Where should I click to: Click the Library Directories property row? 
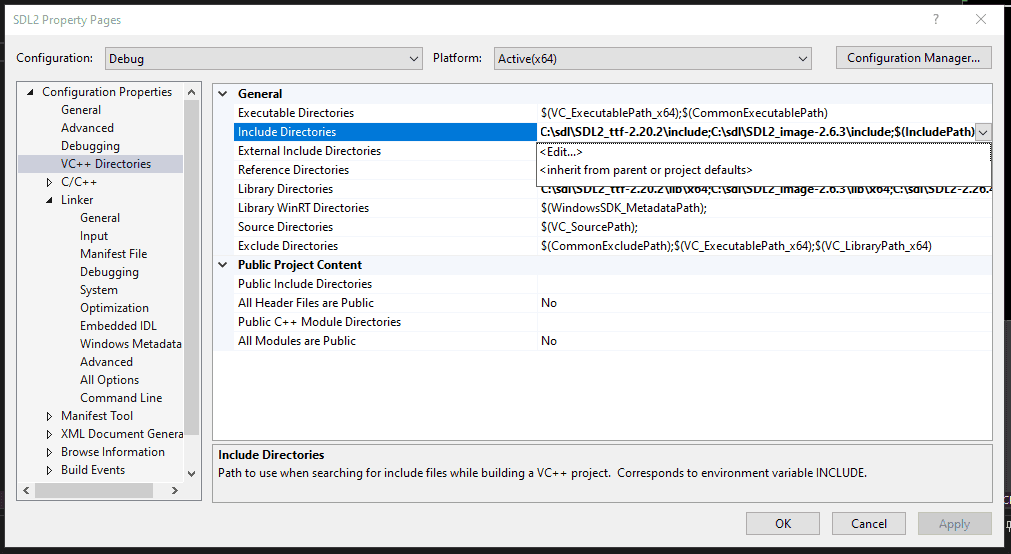(285, 189)
